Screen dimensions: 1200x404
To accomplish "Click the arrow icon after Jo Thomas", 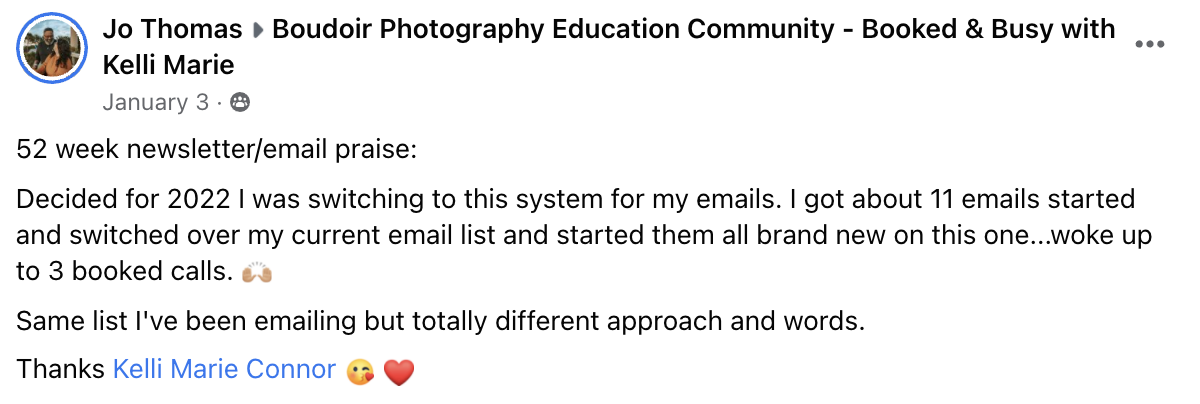I will coord(257,30).
